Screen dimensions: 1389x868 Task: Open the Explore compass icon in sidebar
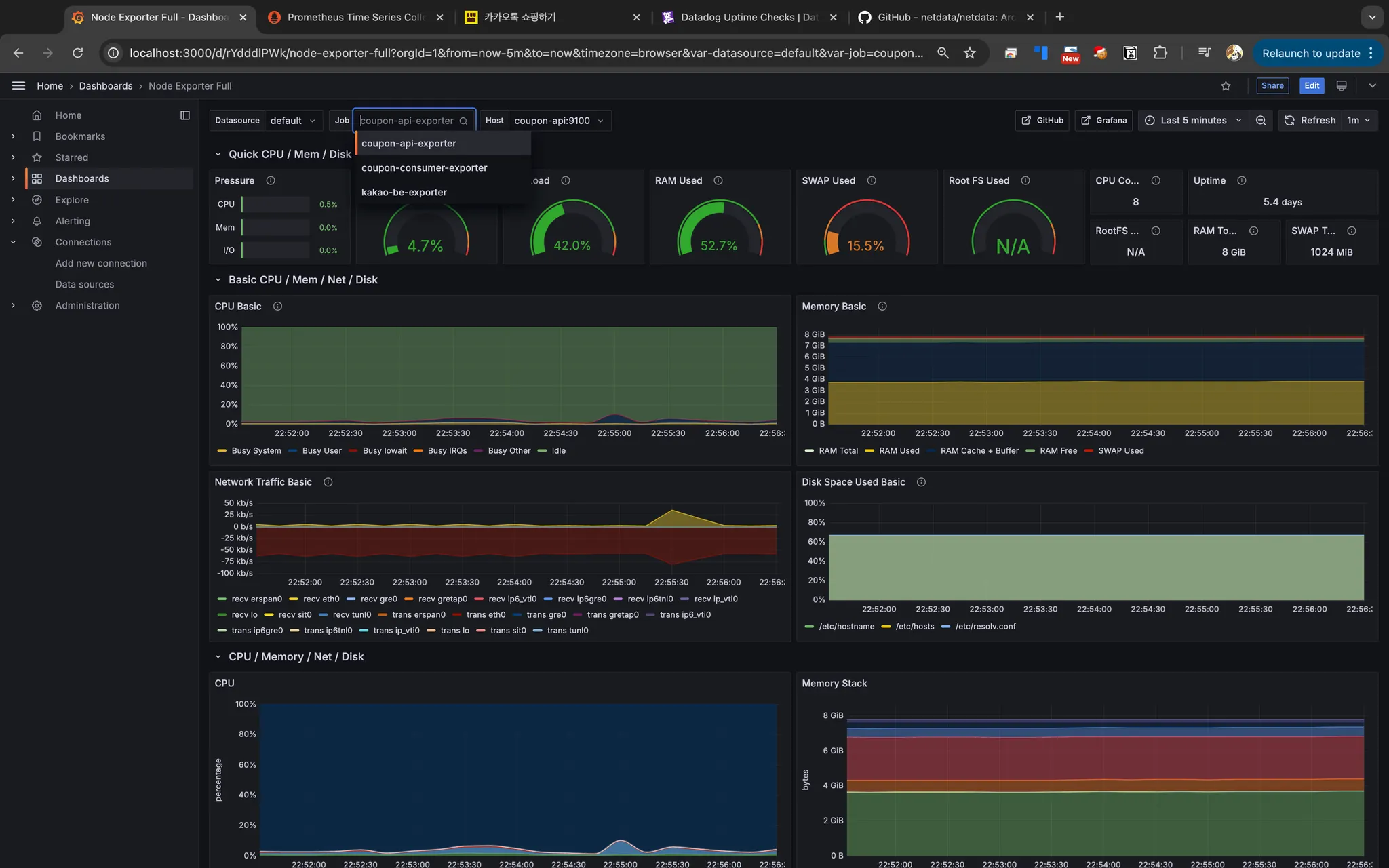tap(37, 200)
